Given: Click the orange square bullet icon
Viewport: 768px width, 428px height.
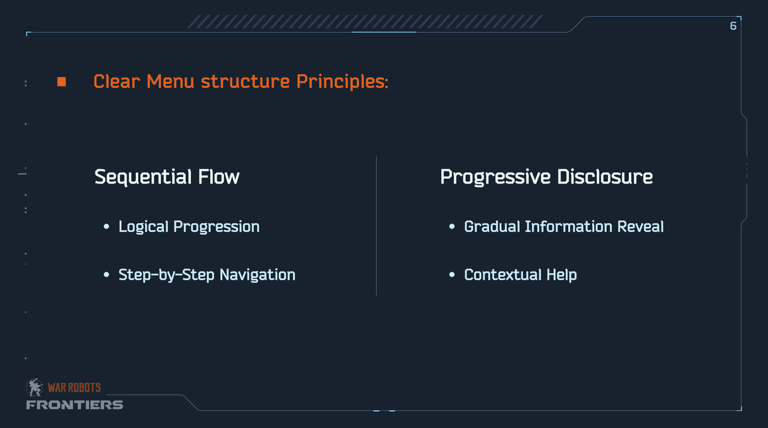Looking at the screenshot, I should click(61, 82).
